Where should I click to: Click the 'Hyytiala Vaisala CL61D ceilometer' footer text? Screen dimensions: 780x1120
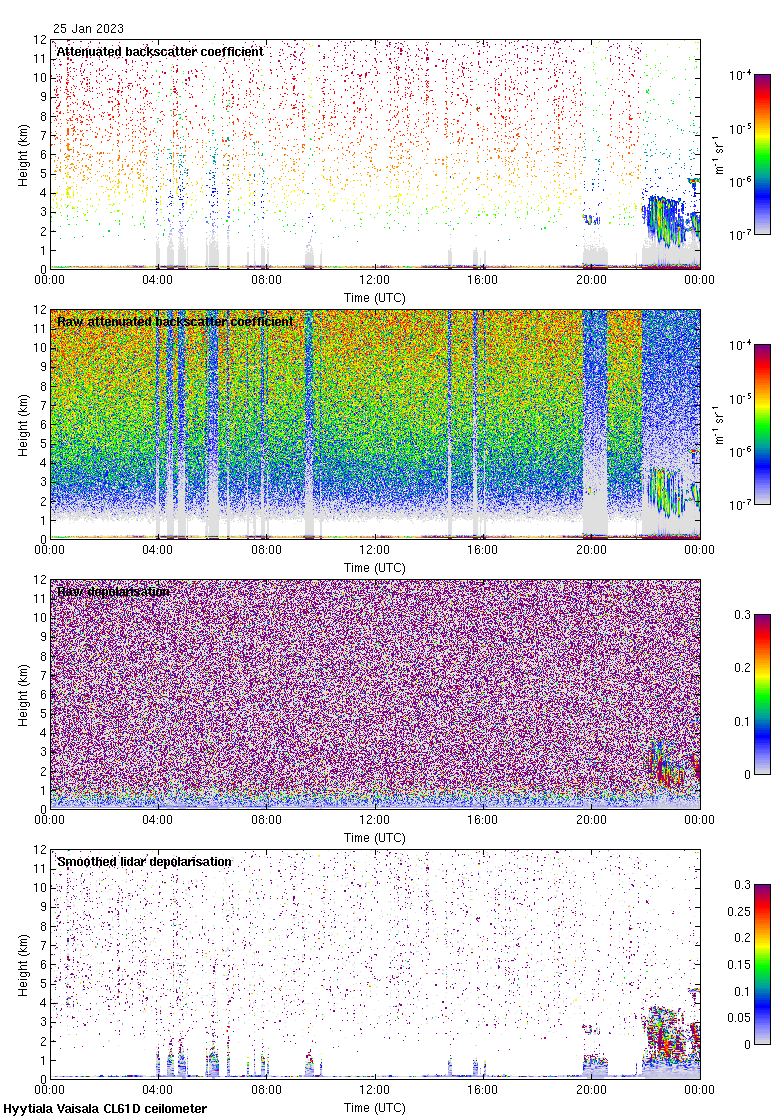105,1109
